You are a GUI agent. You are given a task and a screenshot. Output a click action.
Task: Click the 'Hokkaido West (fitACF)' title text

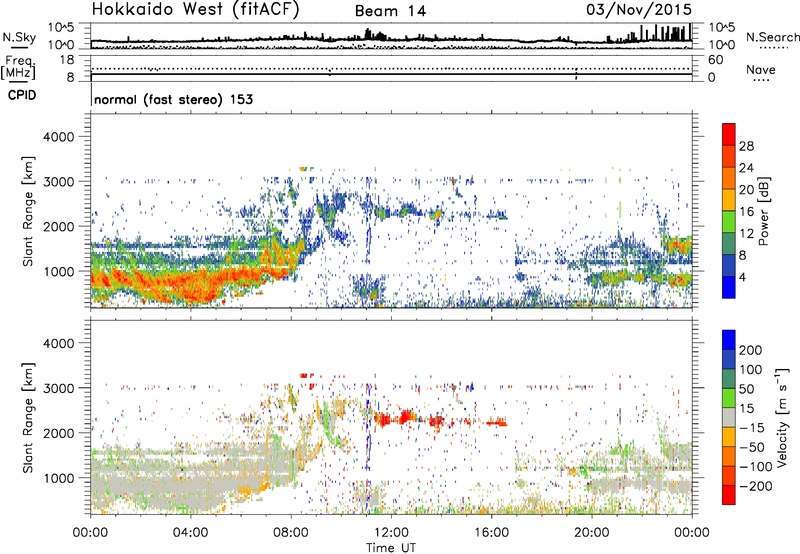[195, 9]
